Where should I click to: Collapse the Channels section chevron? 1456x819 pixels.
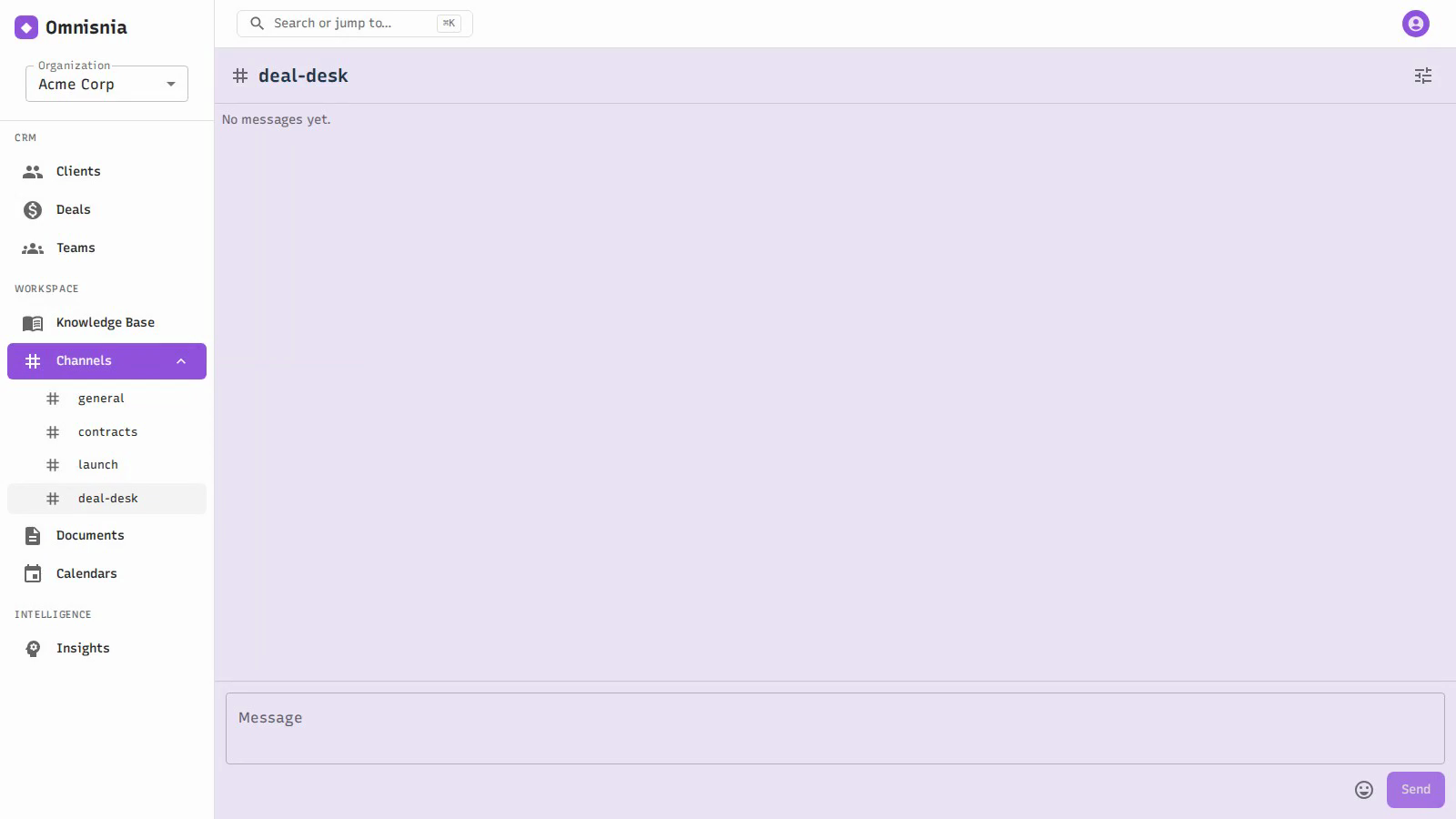pyautogui.click(x=181, y=361)
